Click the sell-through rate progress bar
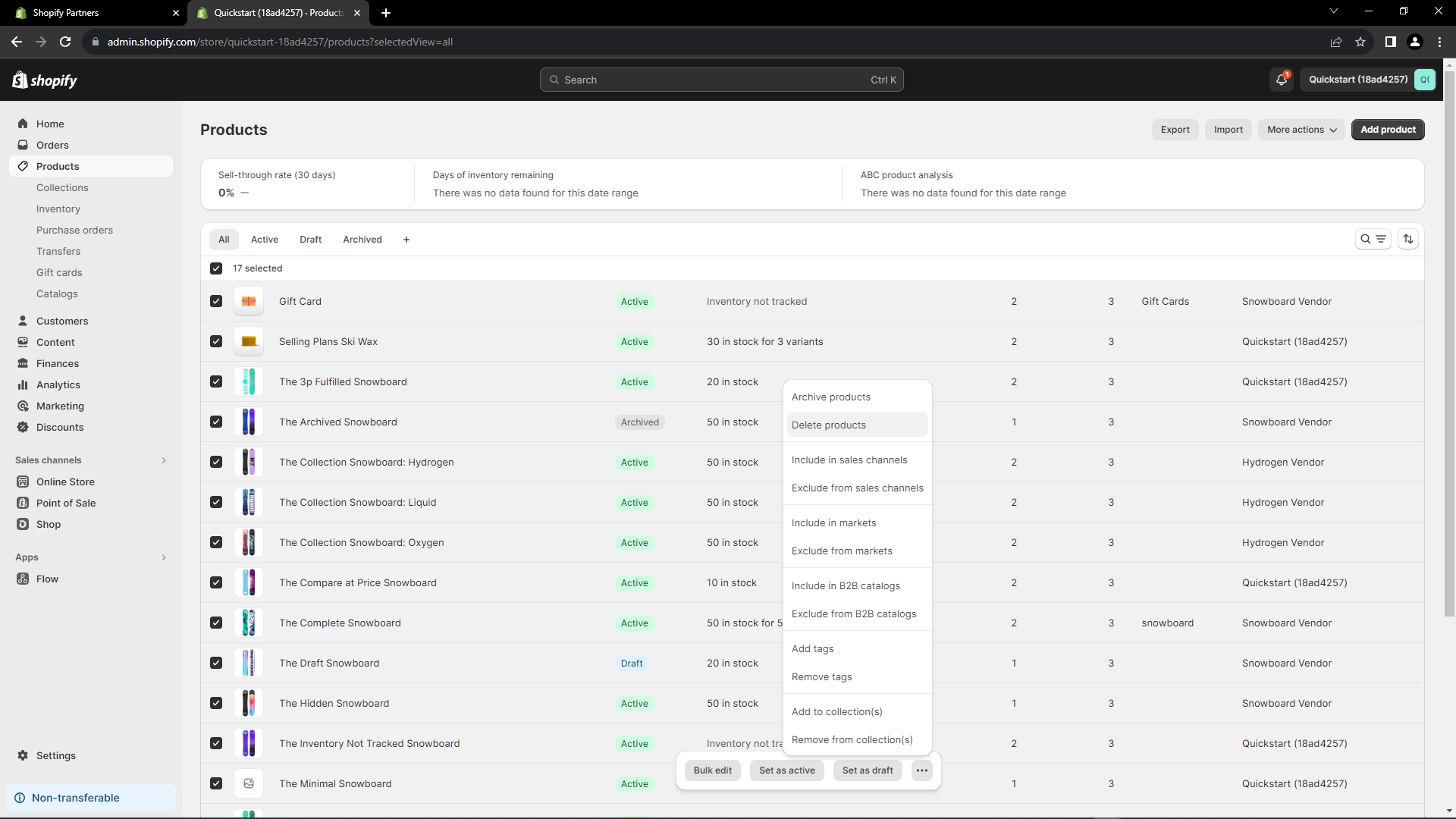 244,193
